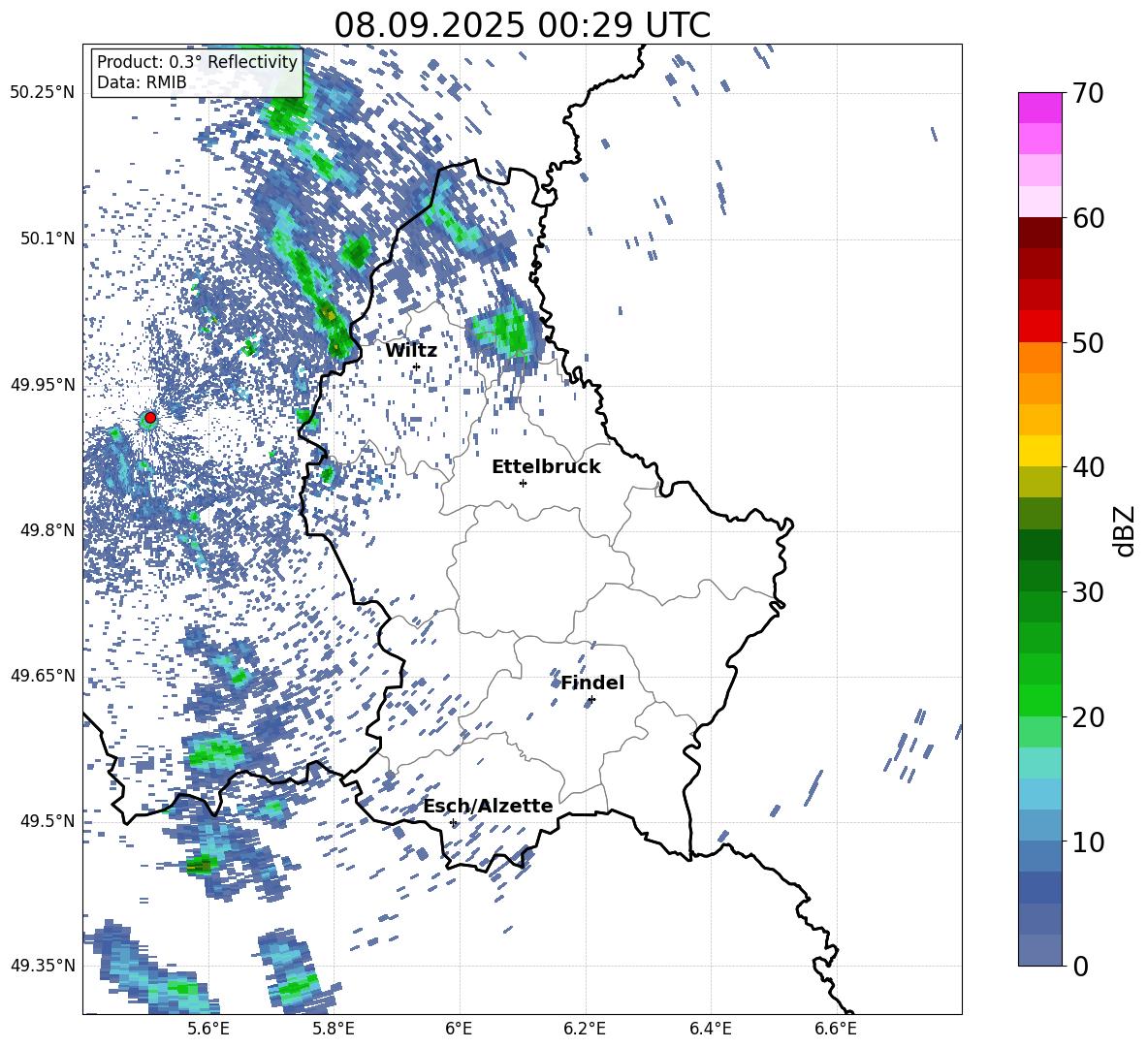This screenshot has height=1048, width=1148.
Task: Click the bright green segment at 20 dBZ
Action: [1039, 701]
